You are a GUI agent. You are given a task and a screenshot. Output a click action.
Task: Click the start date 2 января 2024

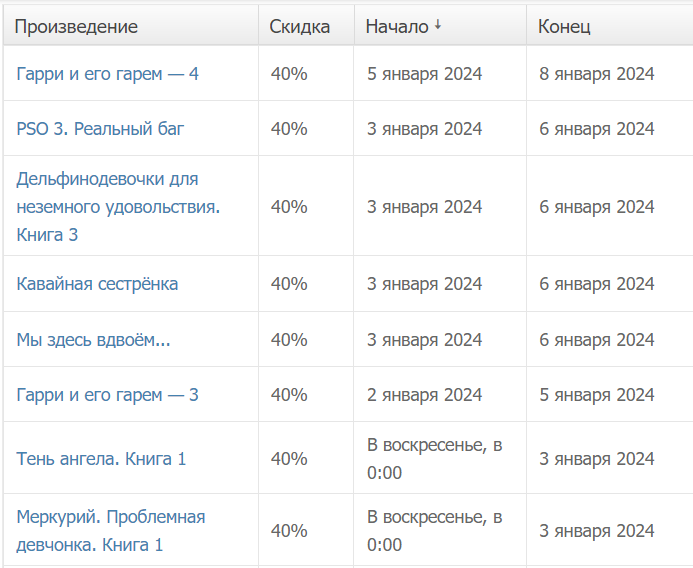point(424,395)
